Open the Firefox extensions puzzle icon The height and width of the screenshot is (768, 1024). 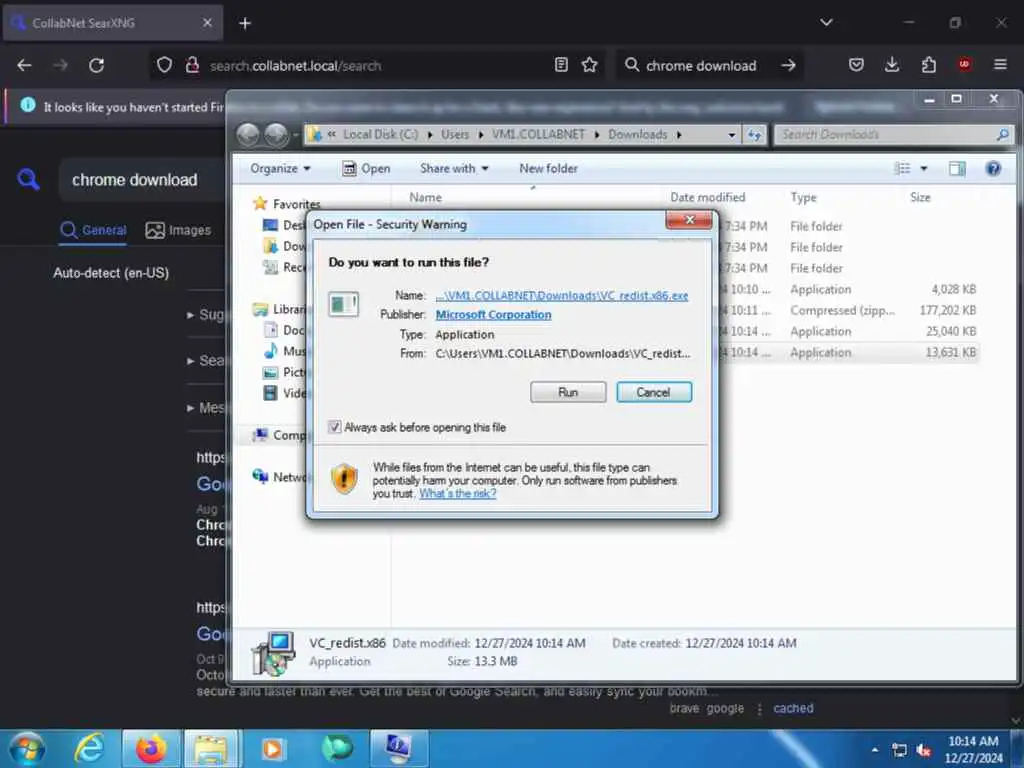tap(928, 65)
